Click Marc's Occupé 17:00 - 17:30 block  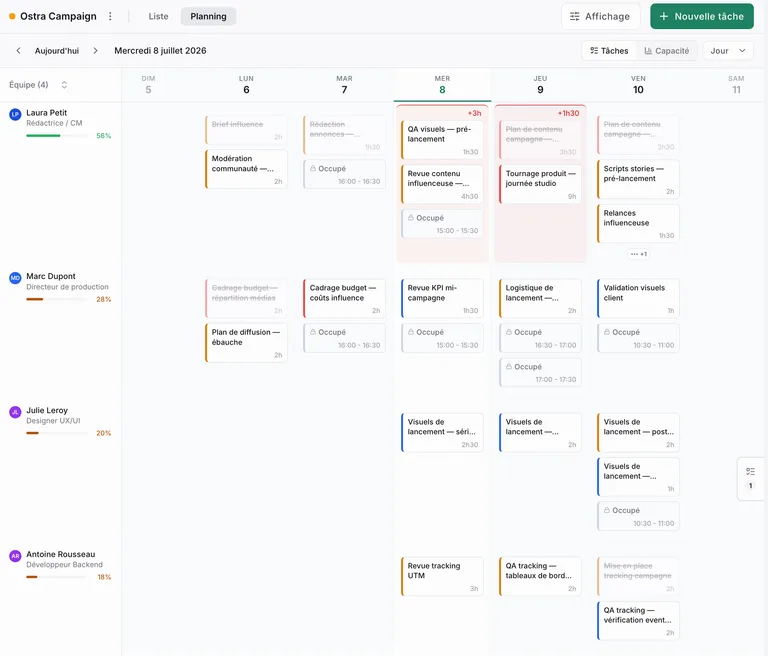[x=540, y=373]
